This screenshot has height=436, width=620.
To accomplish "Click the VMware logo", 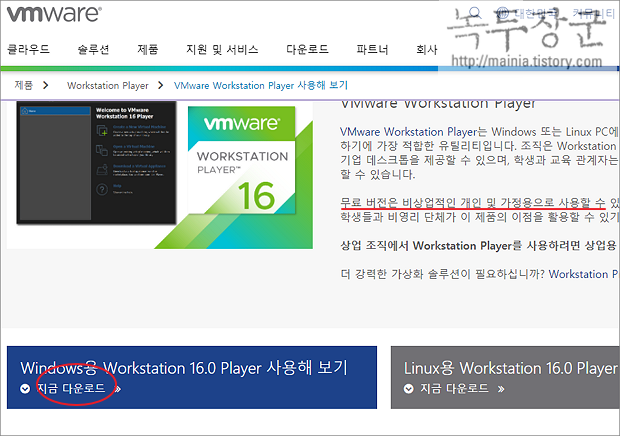I will [54, 14].
